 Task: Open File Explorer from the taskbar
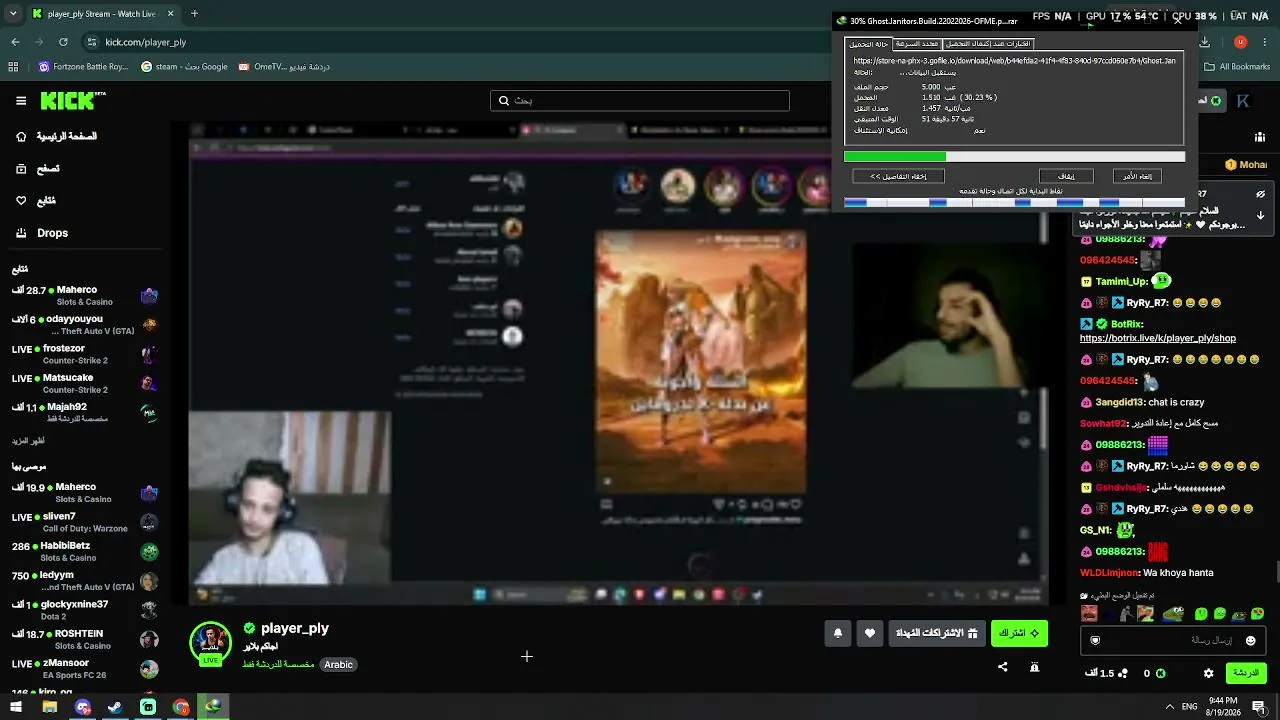50,707
